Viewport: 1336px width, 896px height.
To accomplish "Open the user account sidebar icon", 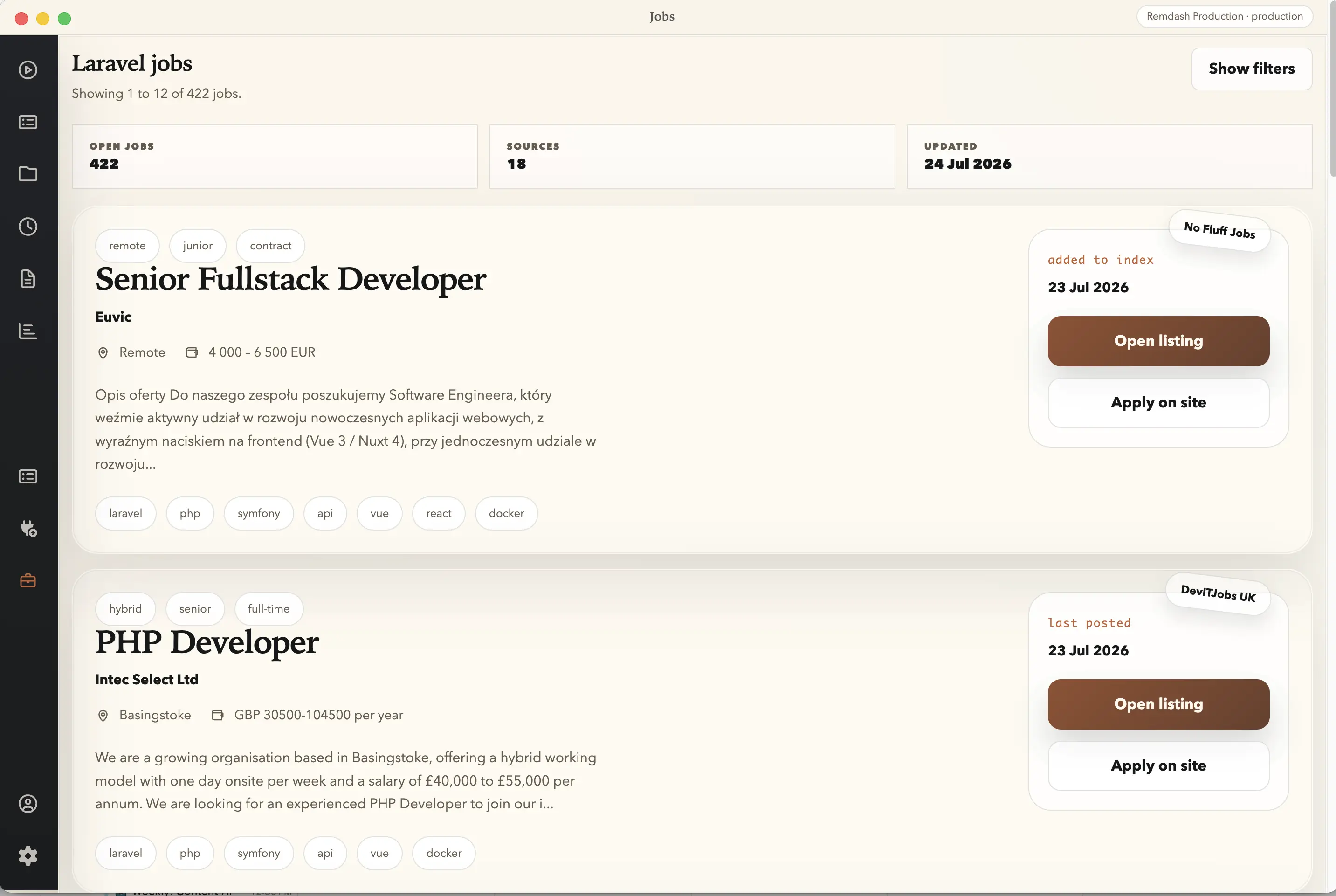I will 28,804.
